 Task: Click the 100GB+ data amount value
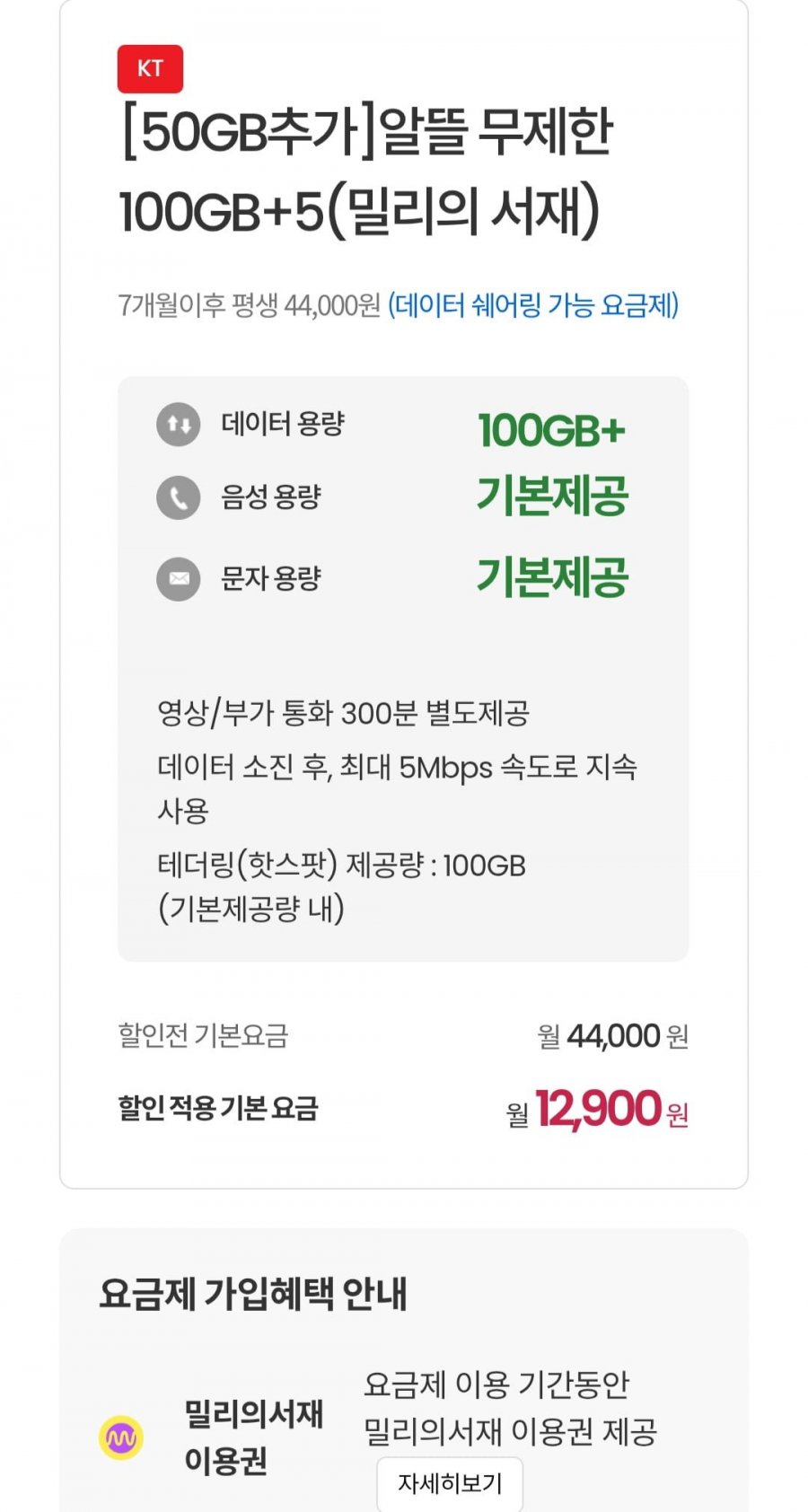point(551,430)
